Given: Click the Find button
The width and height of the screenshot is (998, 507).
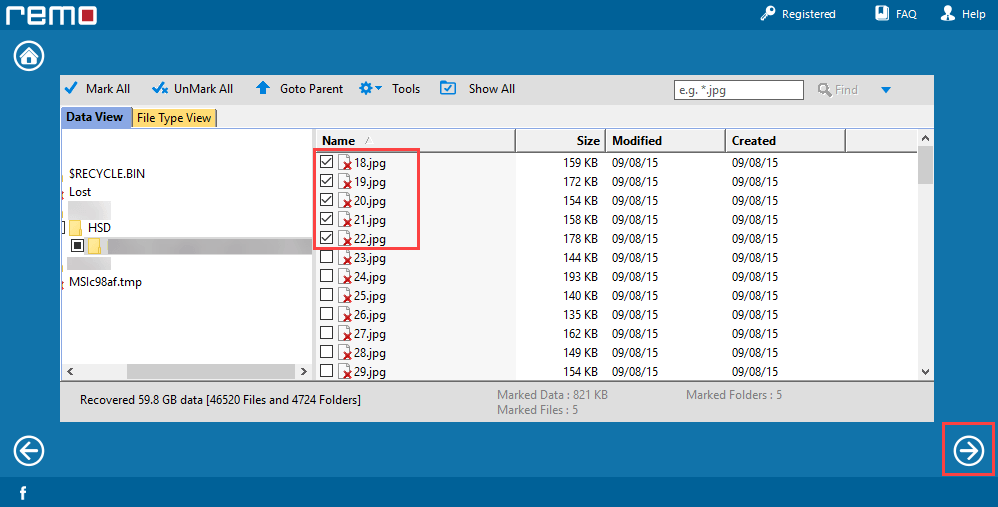Looking at the screenshot, I should pos(838,90).
